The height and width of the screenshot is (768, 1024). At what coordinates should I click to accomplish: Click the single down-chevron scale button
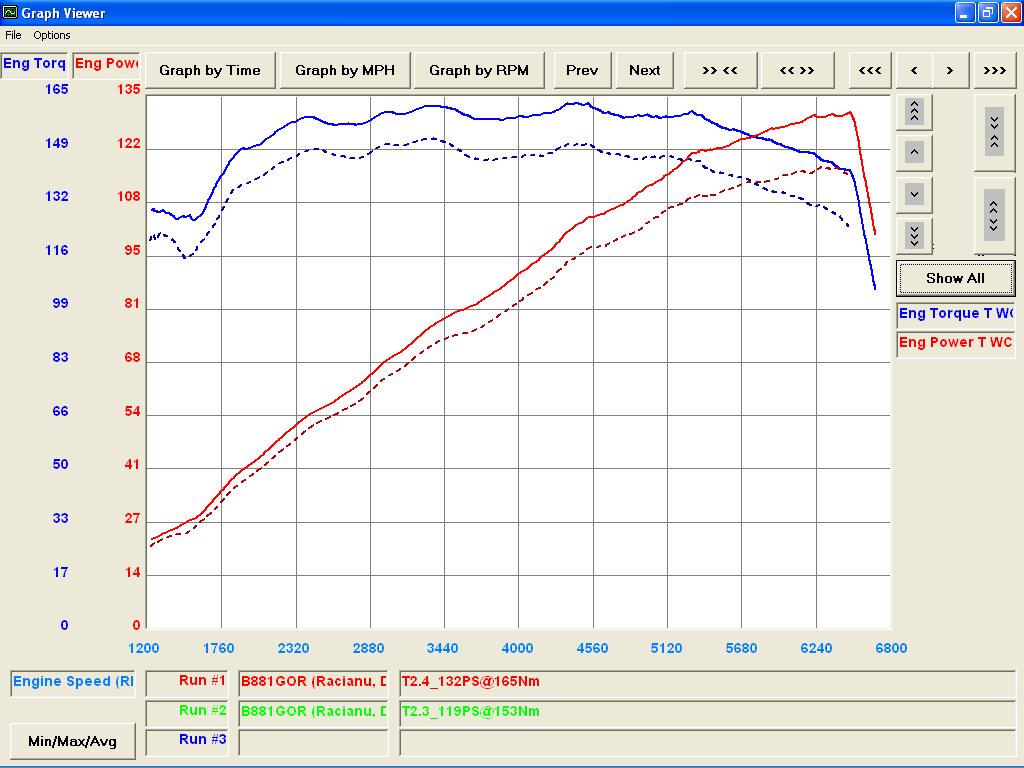click(914, 195)
